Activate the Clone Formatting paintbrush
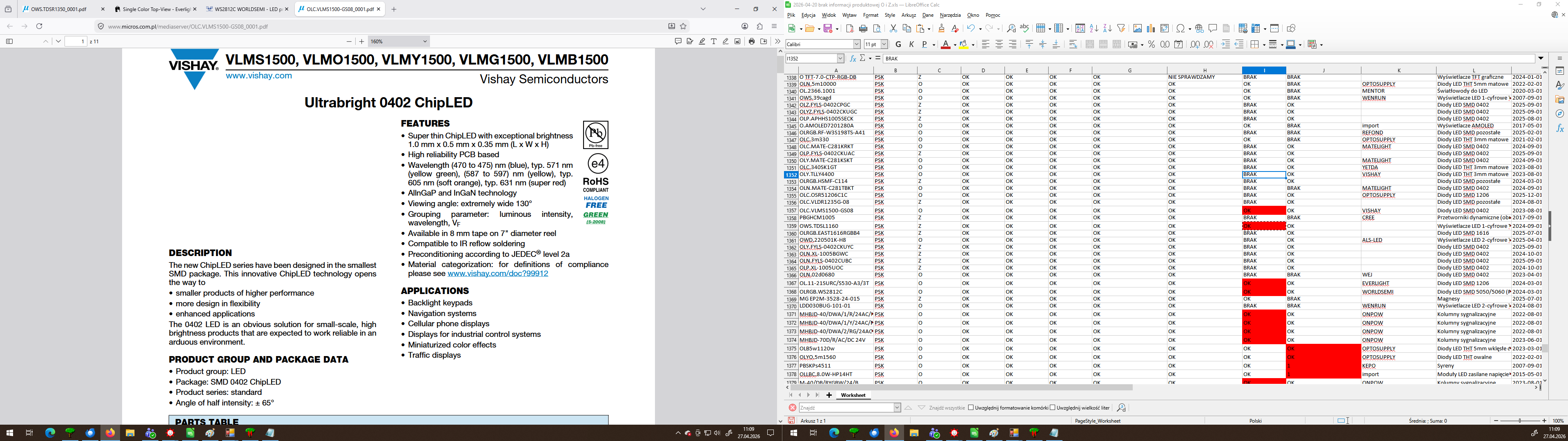Viewport: 1568px width, 441px height. pyautogui.click(x=942, y=29)
